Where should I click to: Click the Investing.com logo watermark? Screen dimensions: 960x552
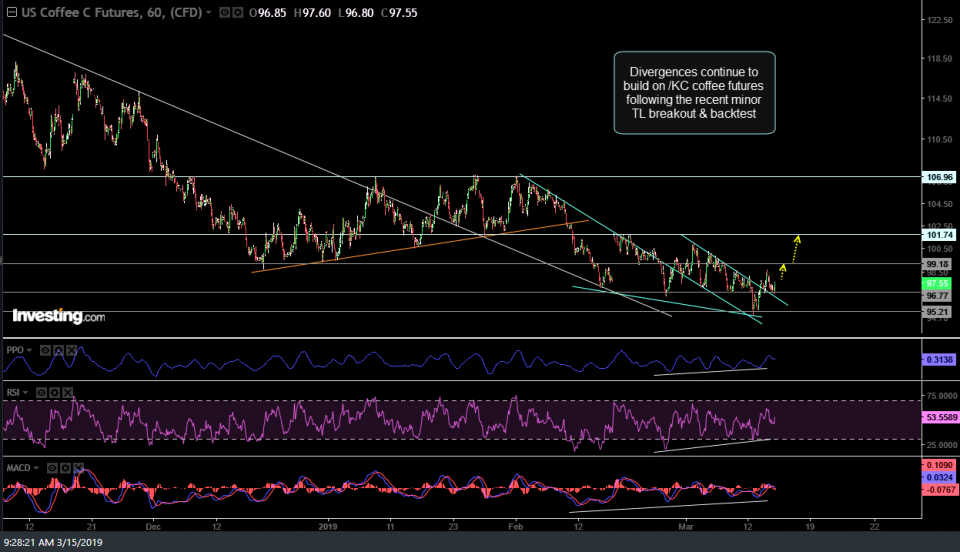click(x=58, y=316)
